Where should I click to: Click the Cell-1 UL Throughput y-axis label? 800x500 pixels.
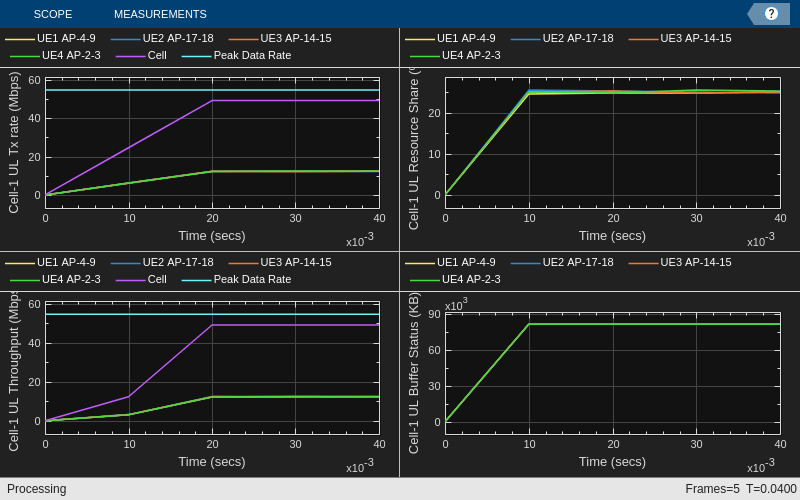[13, 371]
